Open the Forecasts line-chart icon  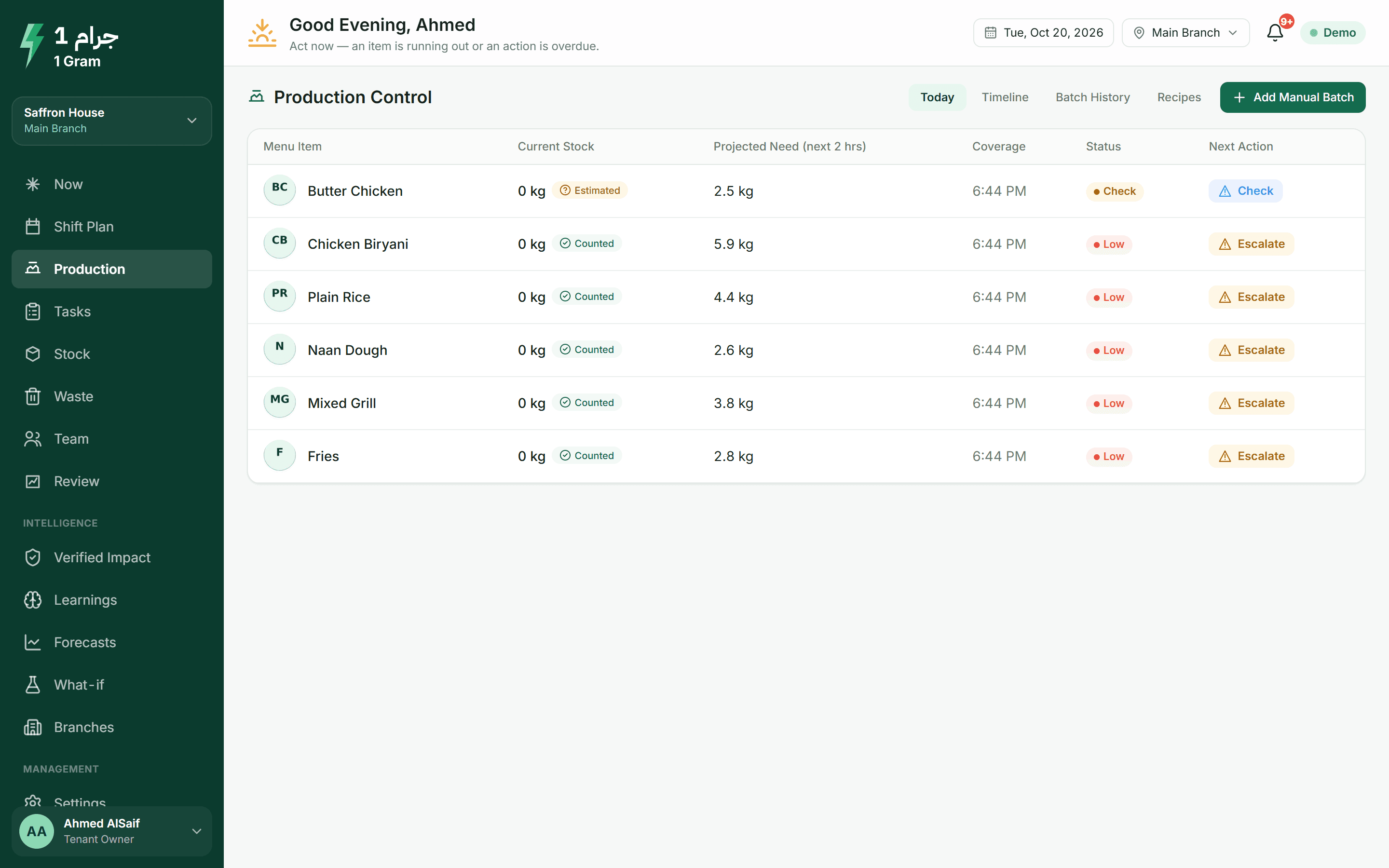(x=33, y=642)
